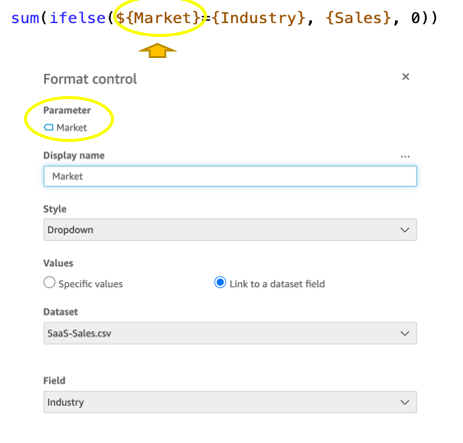Click the sum function in formula
The width and height of the screenshot is (463, 443).
[25, 18]
